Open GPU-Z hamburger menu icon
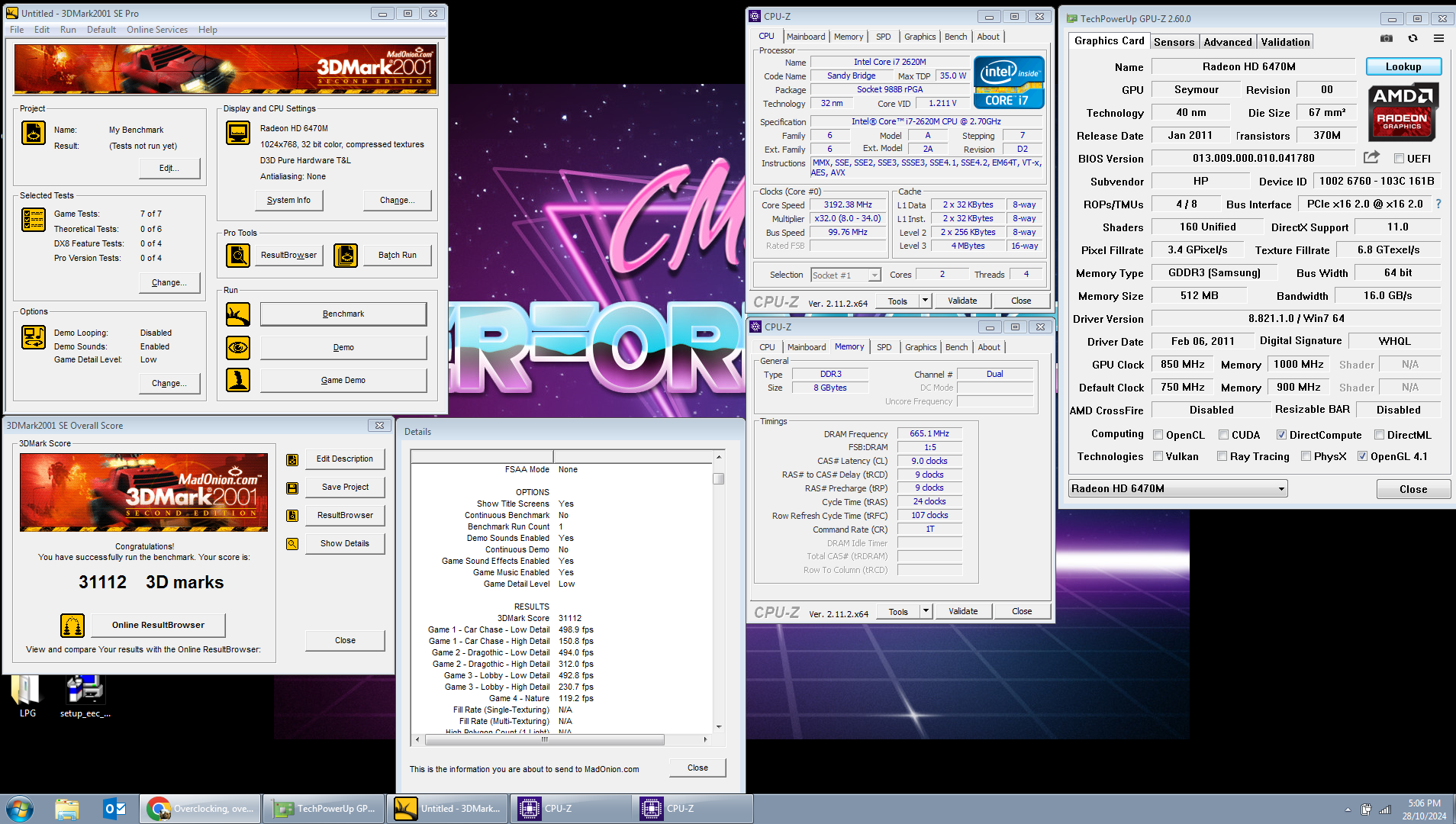Image resolution: width=1456 pixels, height=824 pixels. click(1438, 39)
